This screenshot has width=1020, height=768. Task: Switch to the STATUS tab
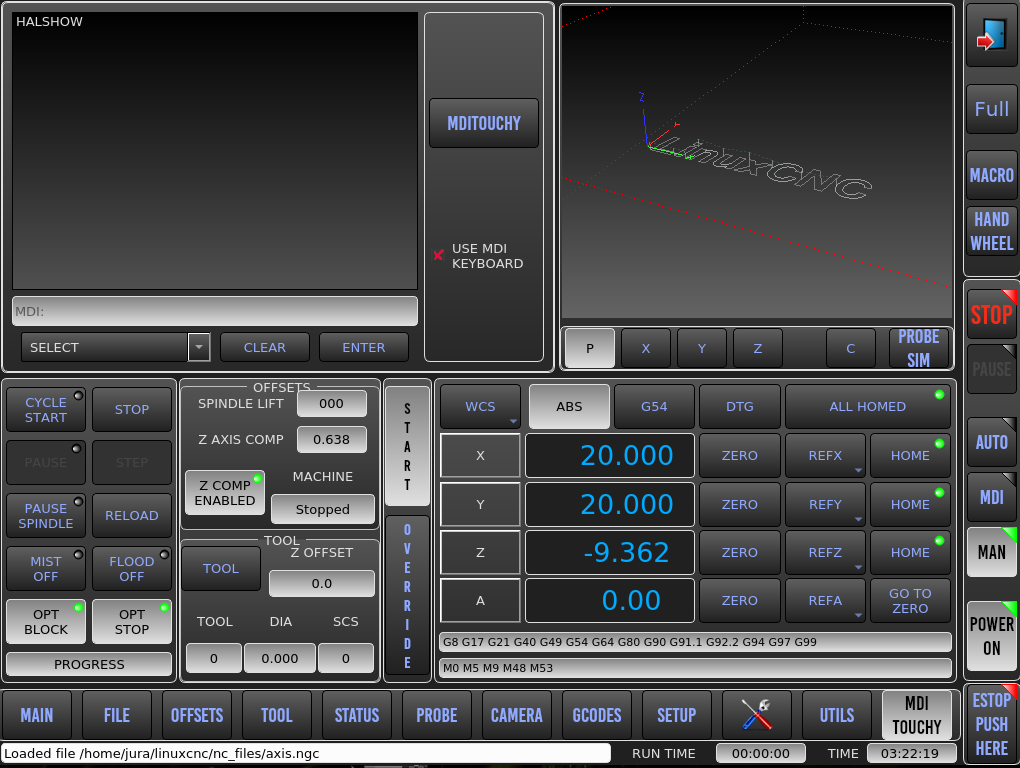coord(357,715)
